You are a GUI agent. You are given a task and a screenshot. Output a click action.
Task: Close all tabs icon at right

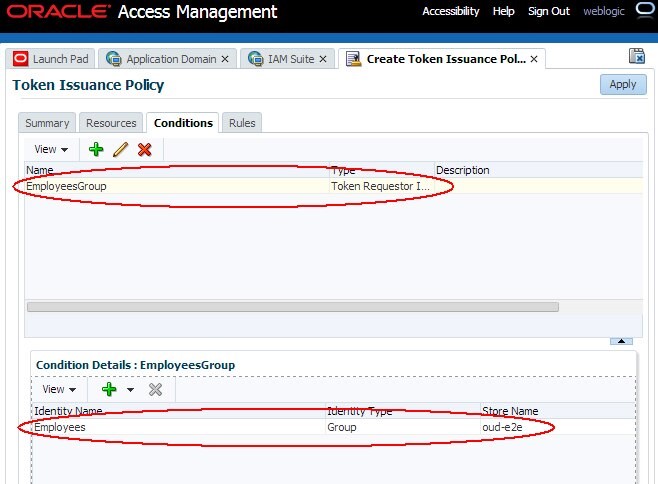pyautogui.click(x=637, y=56)
